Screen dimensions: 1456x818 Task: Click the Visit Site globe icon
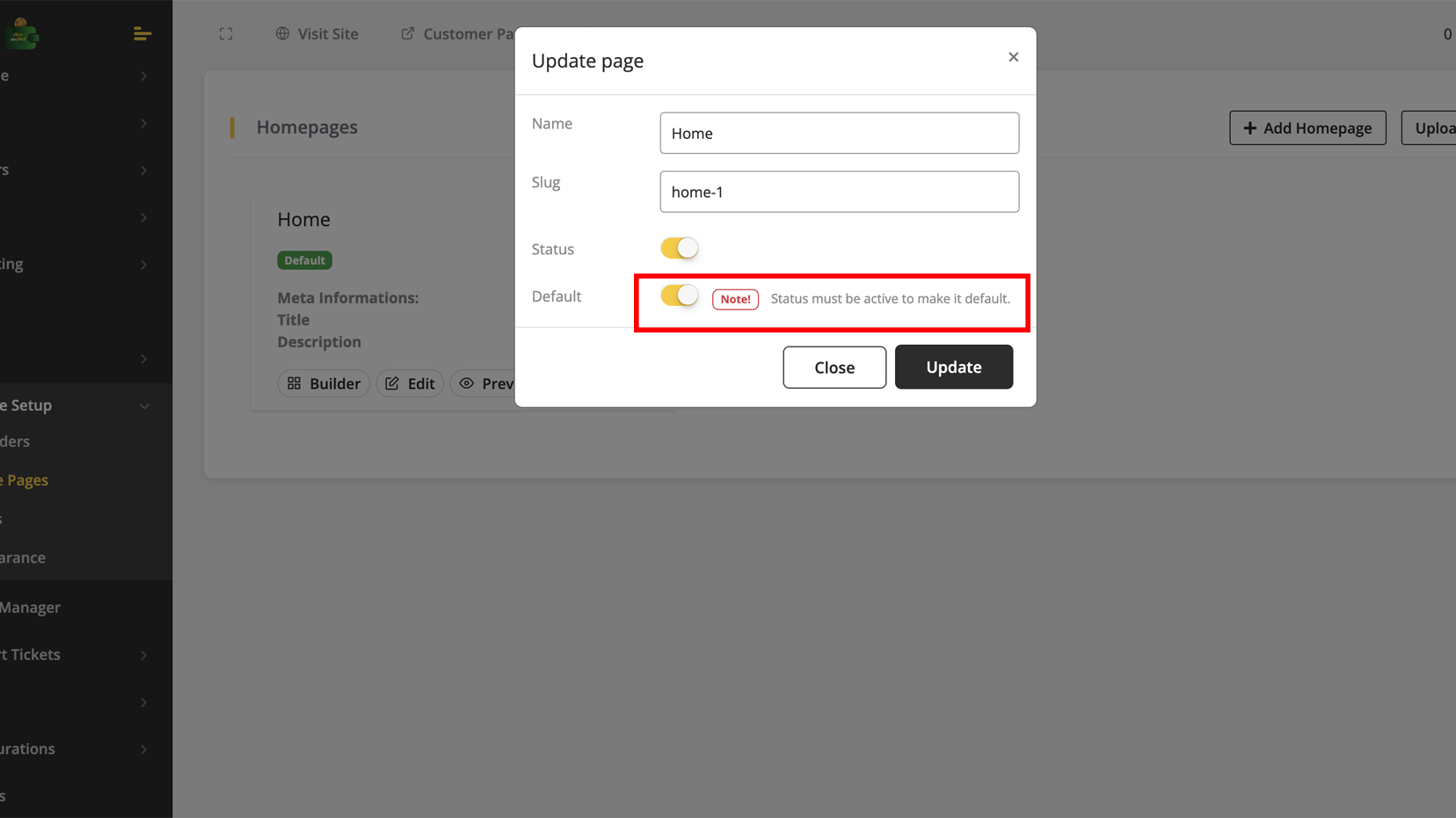282,33
